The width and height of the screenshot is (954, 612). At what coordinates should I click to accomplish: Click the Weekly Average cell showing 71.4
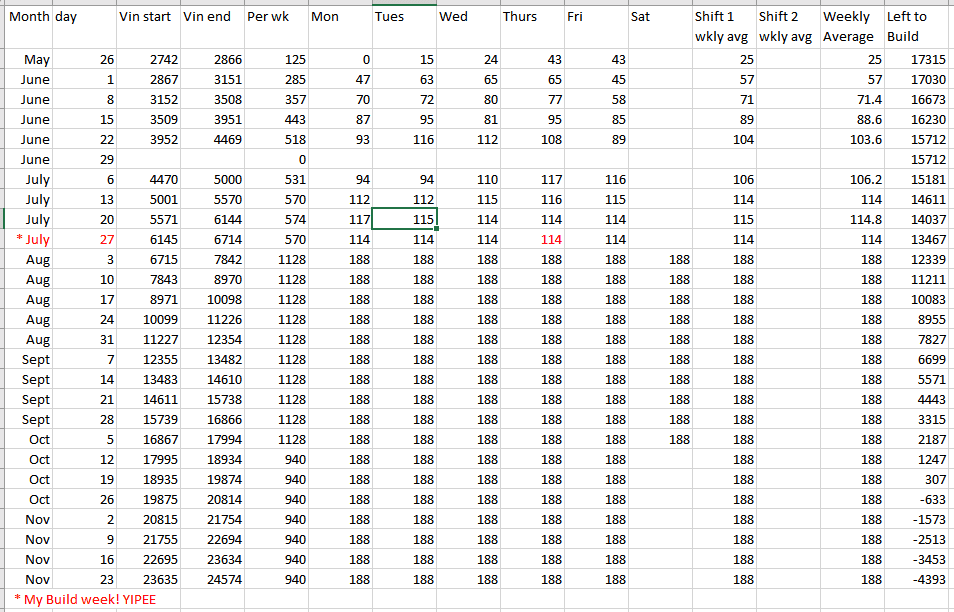[852, 100]
